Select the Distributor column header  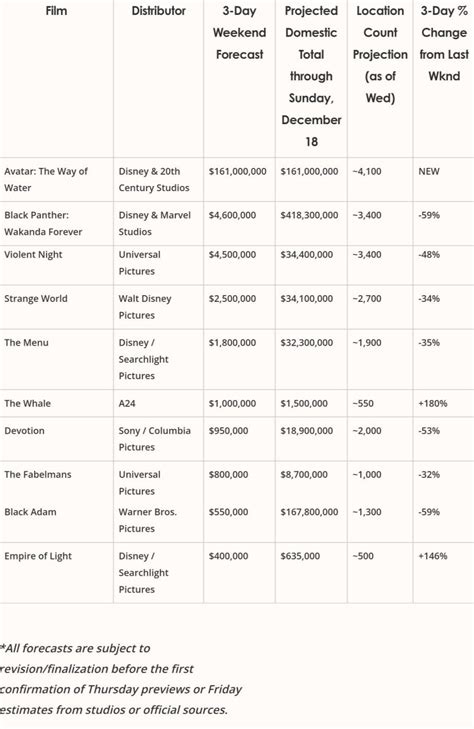(158, 11)
